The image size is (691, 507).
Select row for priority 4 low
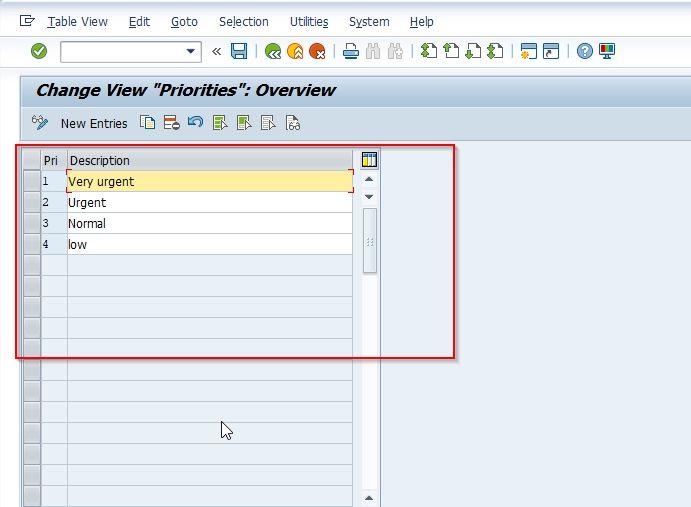click(x=32, y=244)
